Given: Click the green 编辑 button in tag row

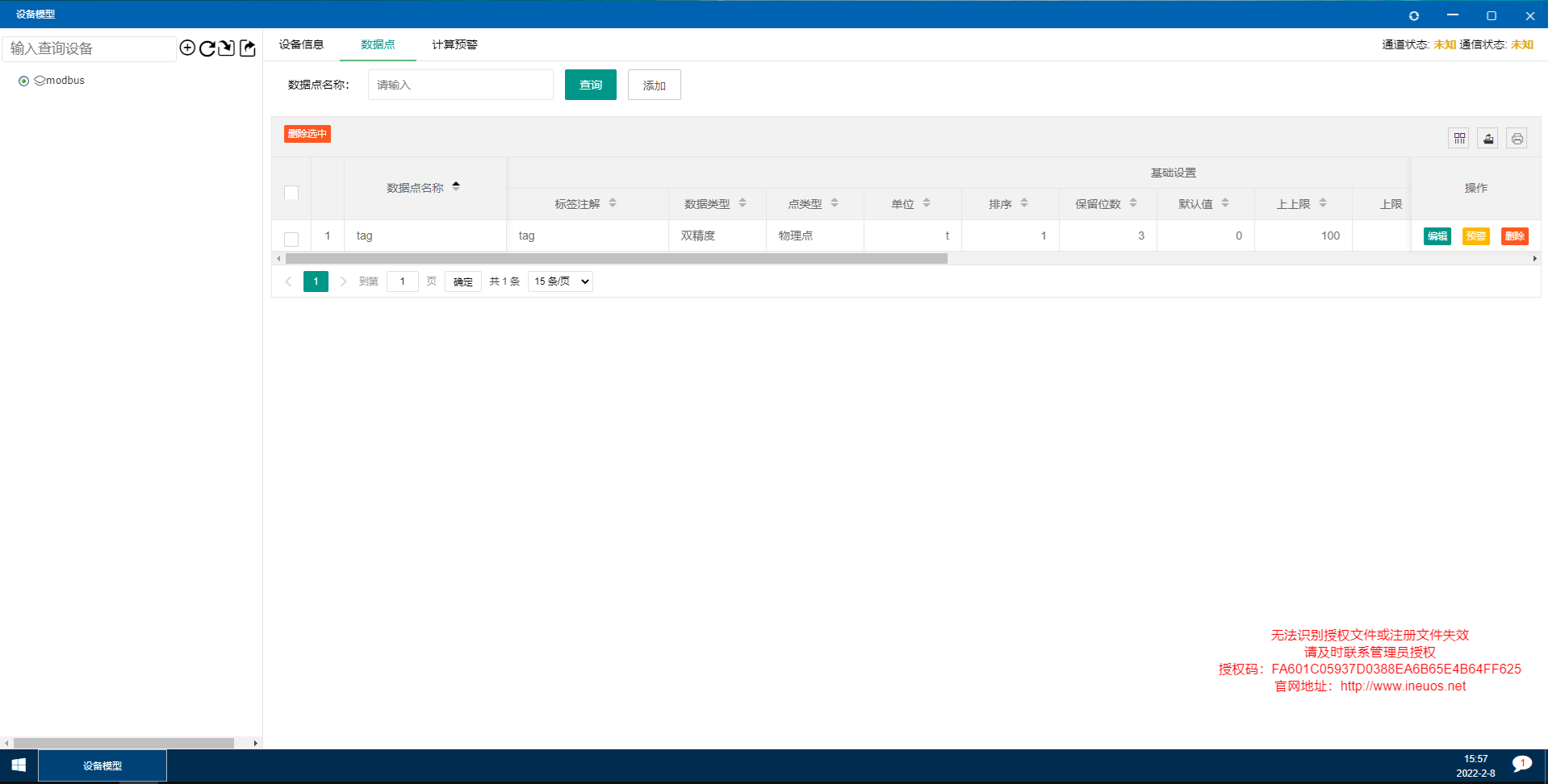Looking at the screenshot, I should 1437,236.
